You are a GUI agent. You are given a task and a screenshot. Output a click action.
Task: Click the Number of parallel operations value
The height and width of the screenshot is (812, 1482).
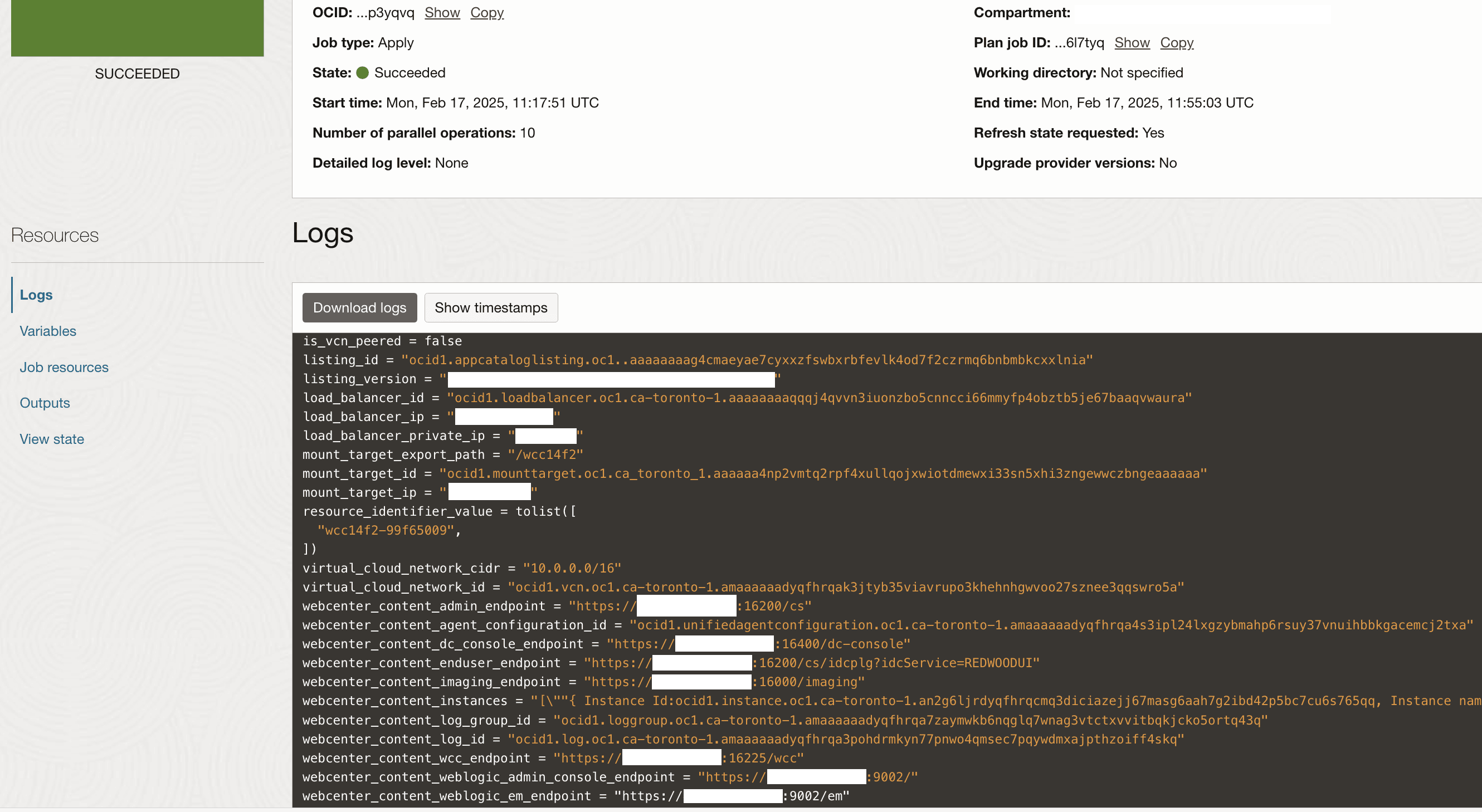click(x=528, y=133)
